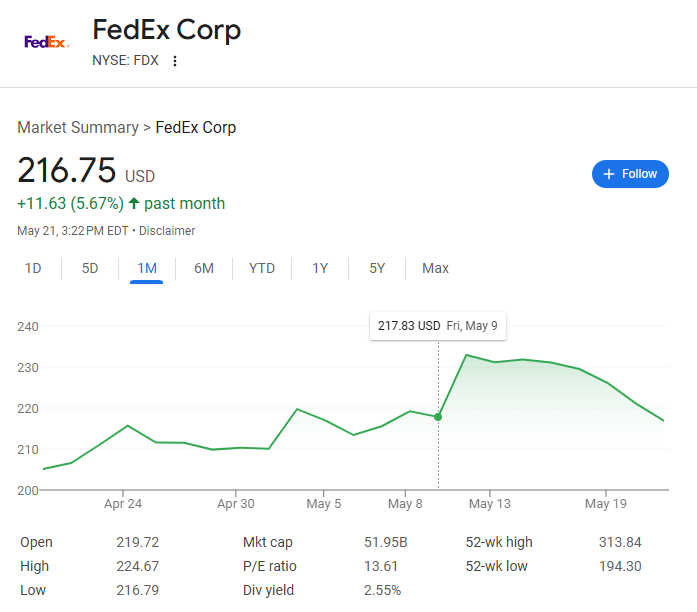Click the May 9 data point marker
The width and height of the screenshot is (697, 612).
pos(438,417)
